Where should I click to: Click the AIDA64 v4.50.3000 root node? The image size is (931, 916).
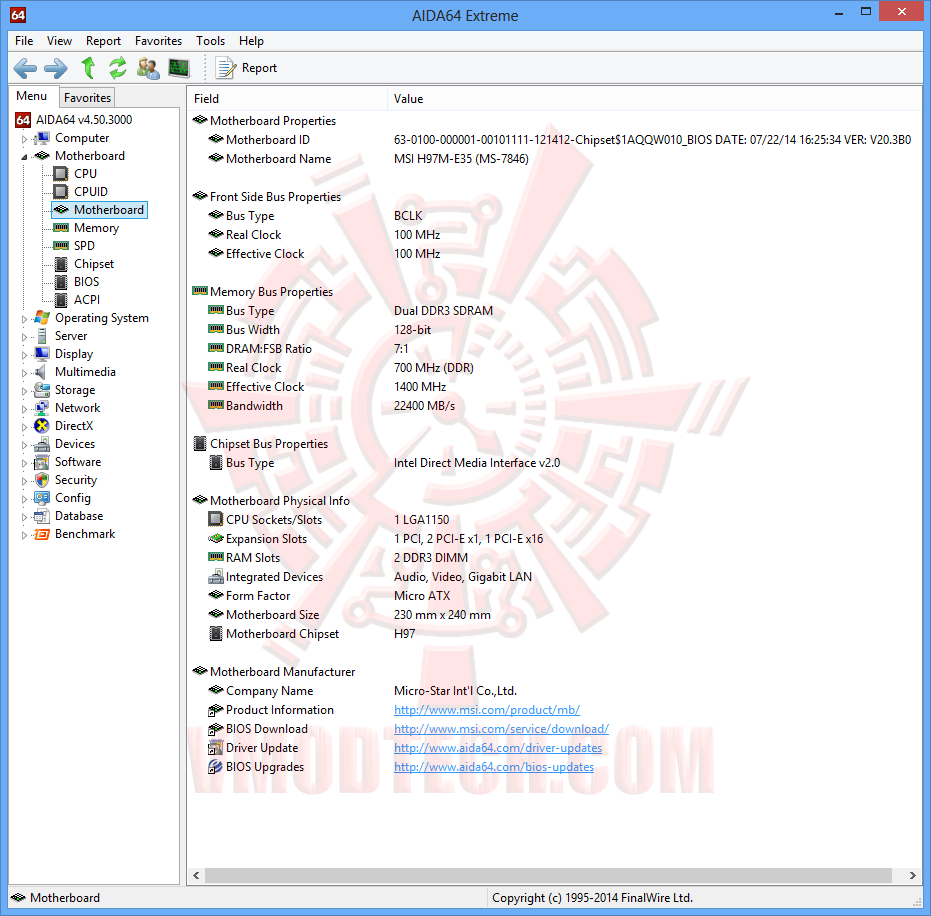point(84,120)
